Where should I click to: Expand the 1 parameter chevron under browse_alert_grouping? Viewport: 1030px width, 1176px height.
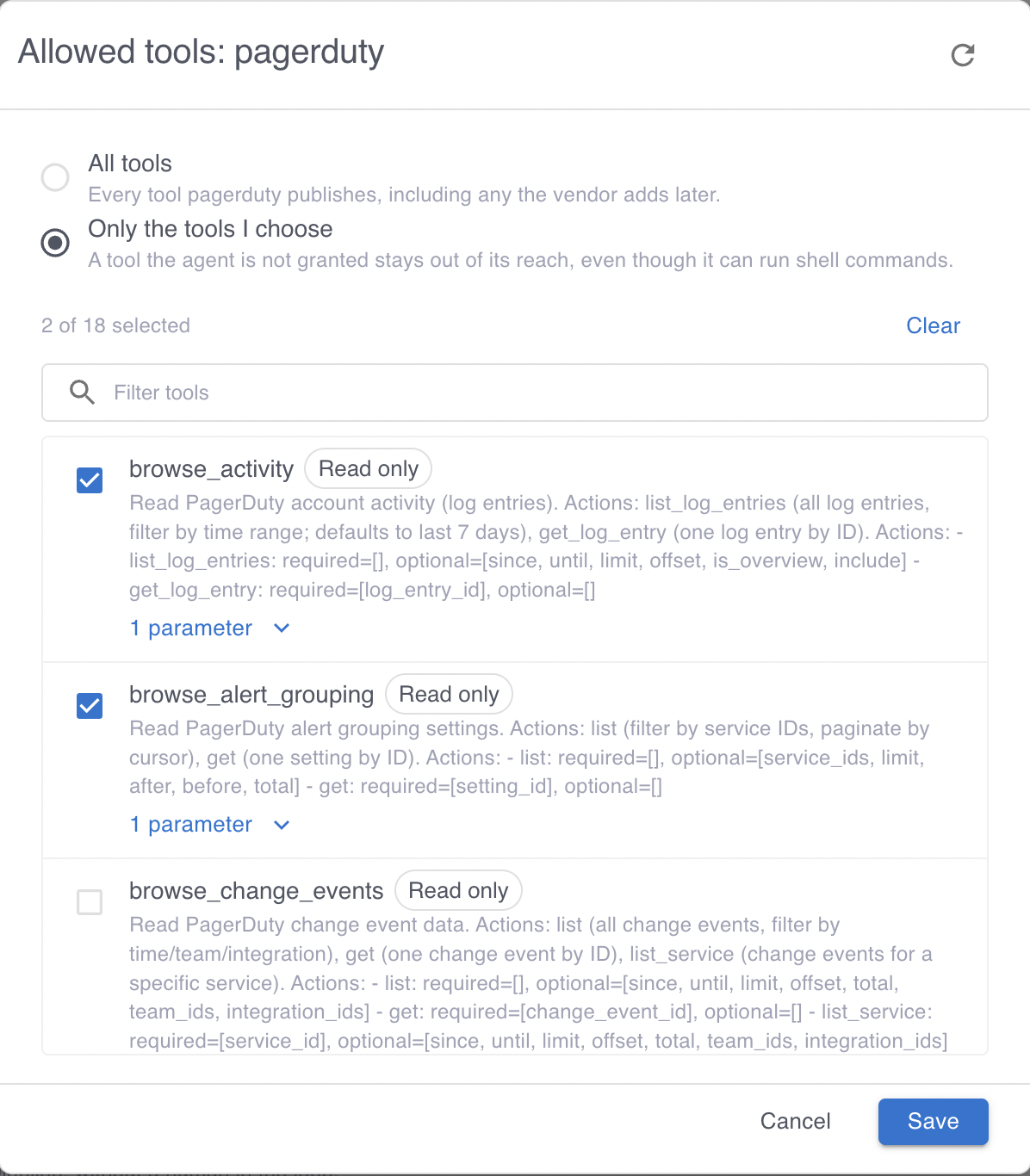[282, 825]
